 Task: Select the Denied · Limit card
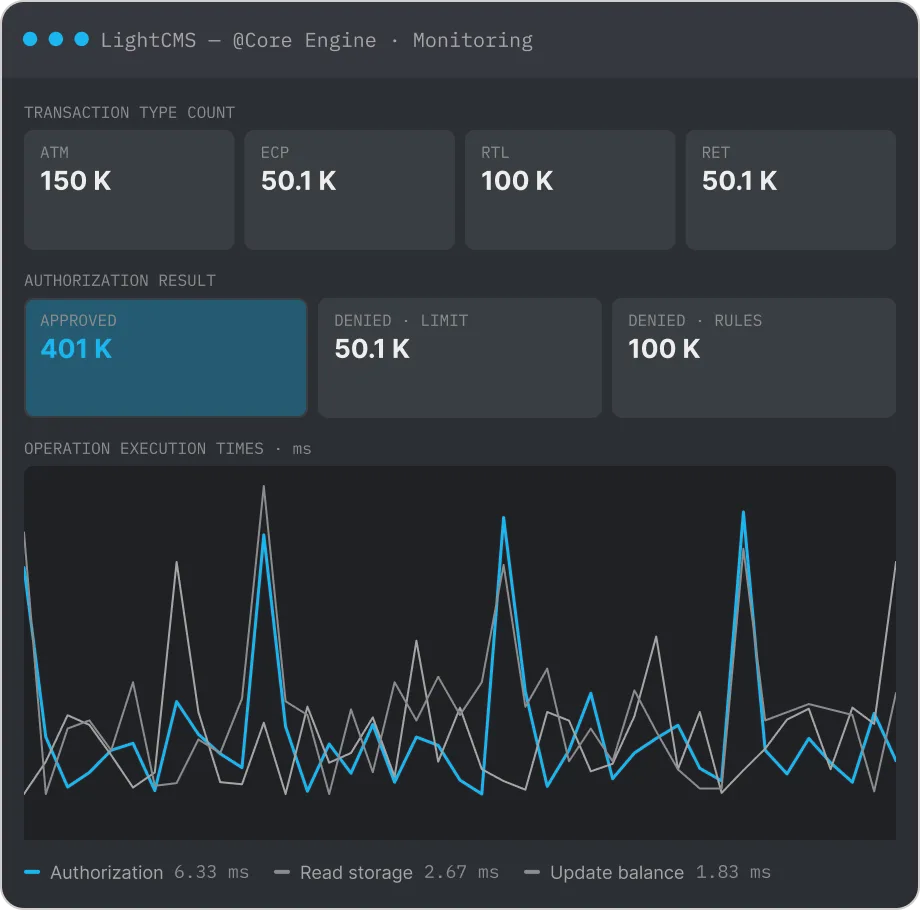pyautogui.click(x=460, y=358)
